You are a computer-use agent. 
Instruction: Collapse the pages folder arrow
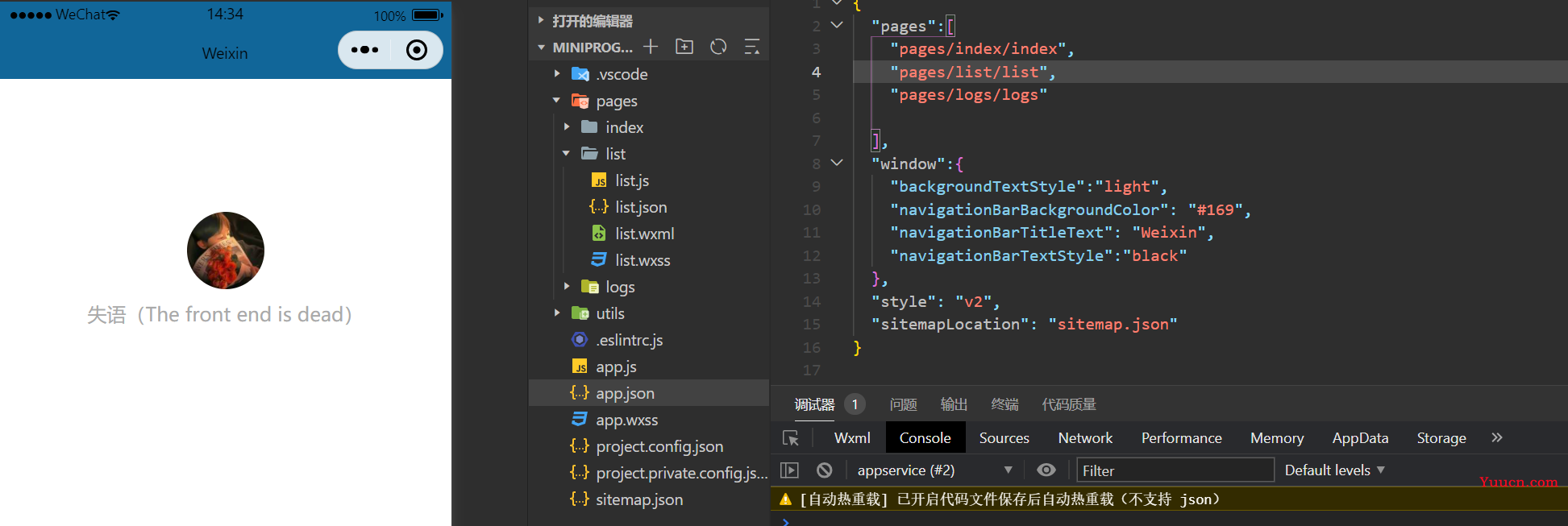557,101
